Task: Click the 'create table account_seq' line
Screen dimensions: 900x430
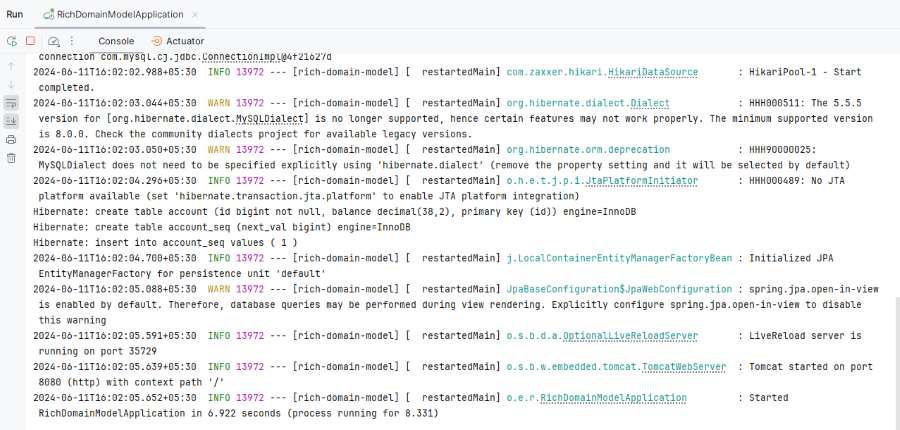Action: [x=222, y=227]
